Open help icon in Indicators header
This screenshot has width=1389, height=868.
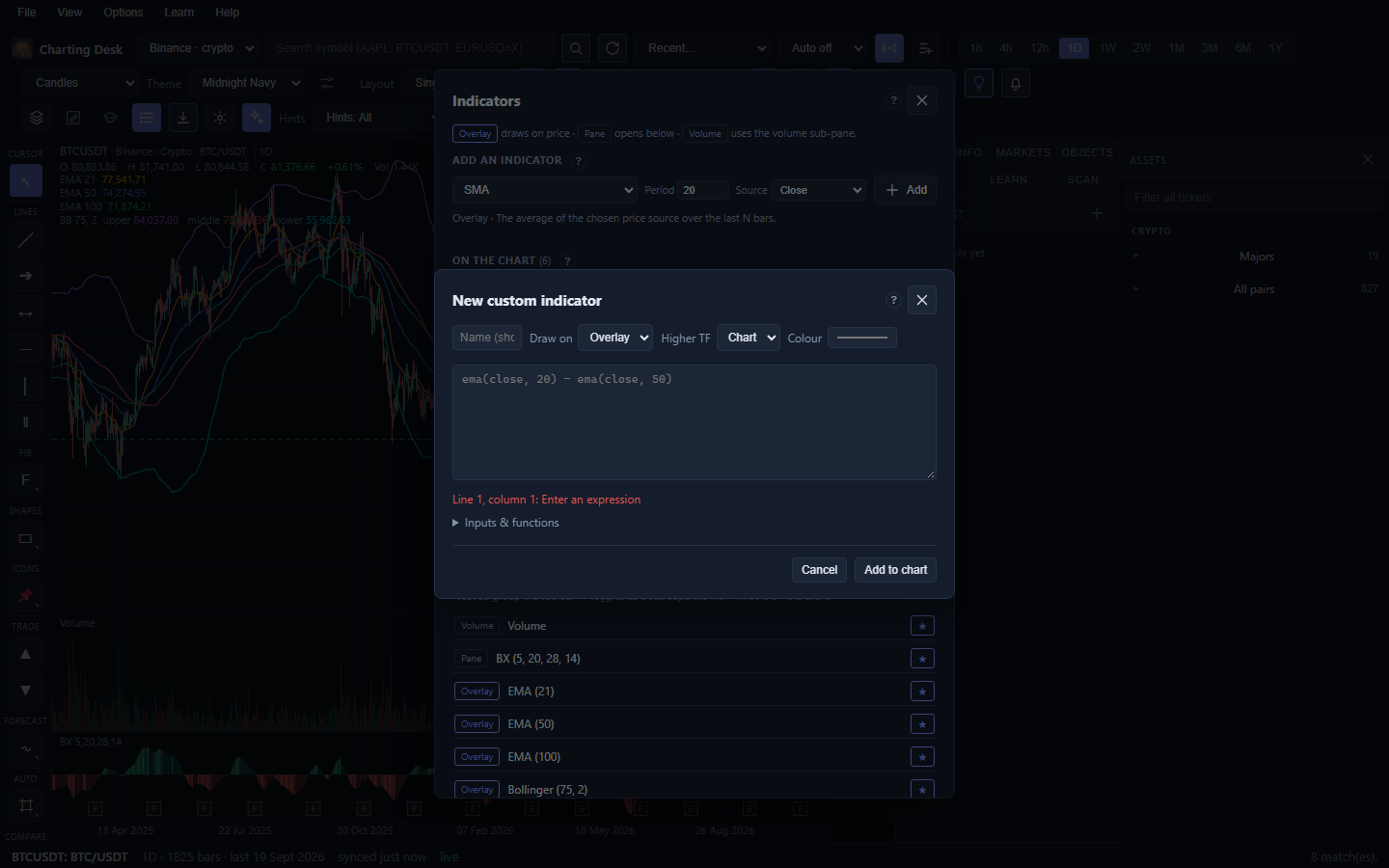(893, 100)
